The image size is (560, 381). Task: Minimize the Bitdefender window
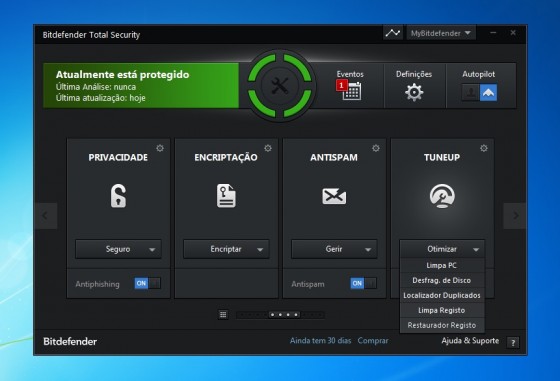coord(493,33)
